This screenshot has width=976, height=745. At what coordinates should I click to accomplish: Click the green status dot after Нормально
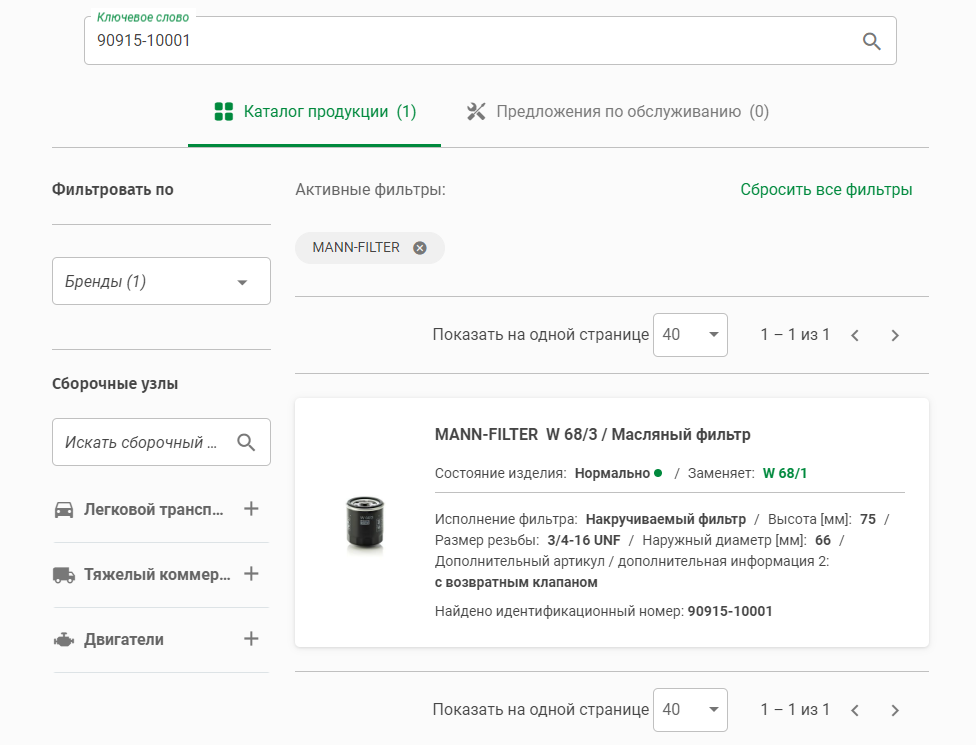[x=658, y=473]
